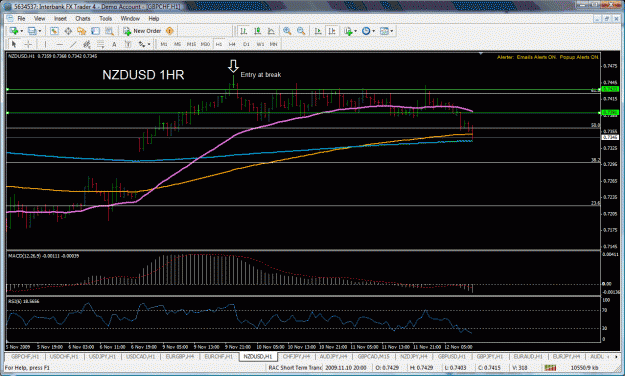Open the Window menu
Viewport: 625px width, 376px height.
click(130, 18)
